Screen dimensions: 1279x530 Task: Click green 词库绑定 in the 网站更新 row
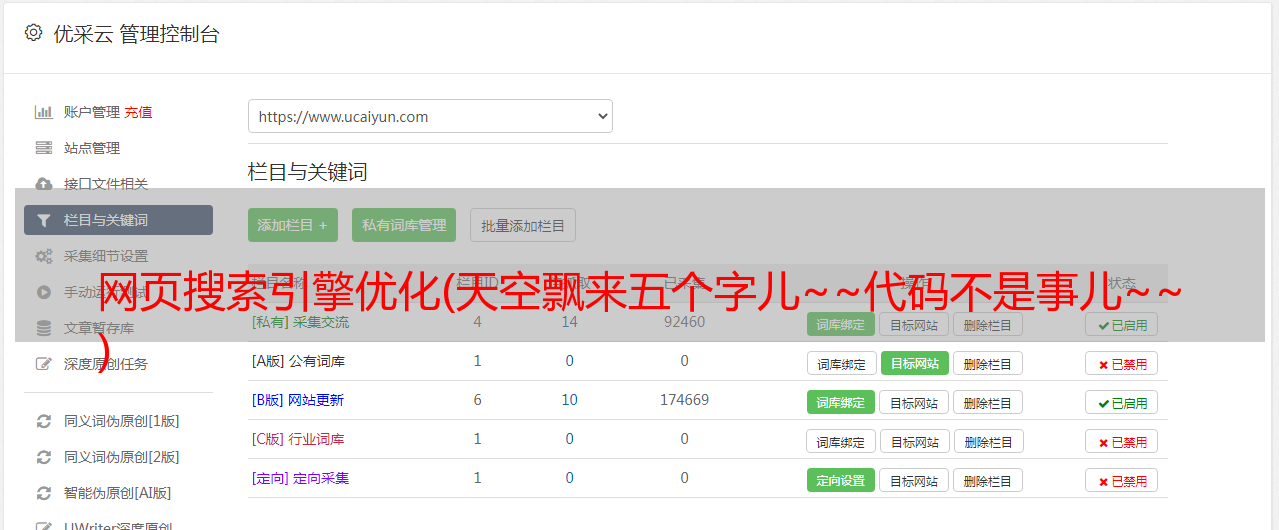tap(841, 402)
